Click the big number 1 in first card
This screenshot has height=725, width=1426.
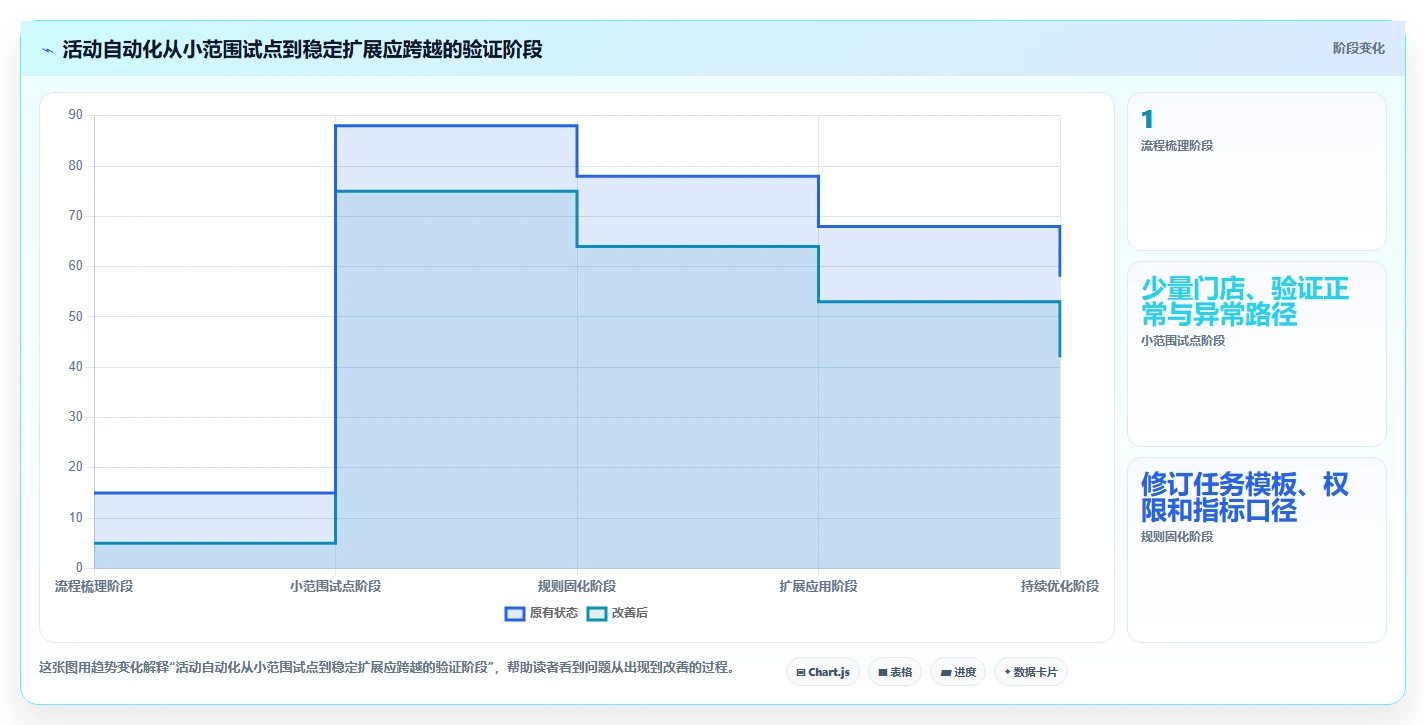point(1147,120)
